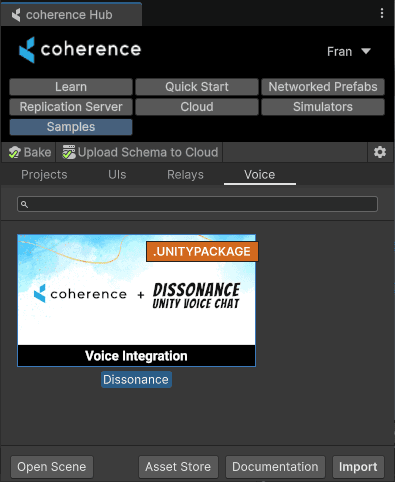Click the search magnifier icon
This screenshot has width=395, height=482.
(x=24, y=204)
